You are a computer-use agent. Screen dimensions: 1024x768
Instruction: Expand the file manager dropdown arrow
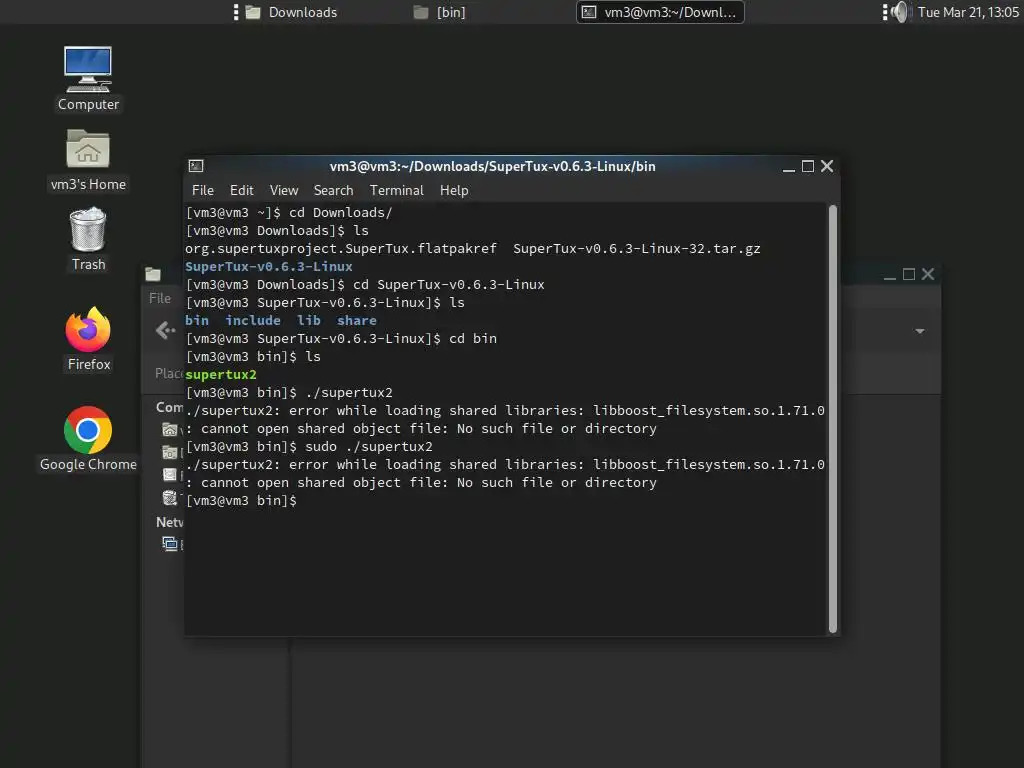(920, 331)
